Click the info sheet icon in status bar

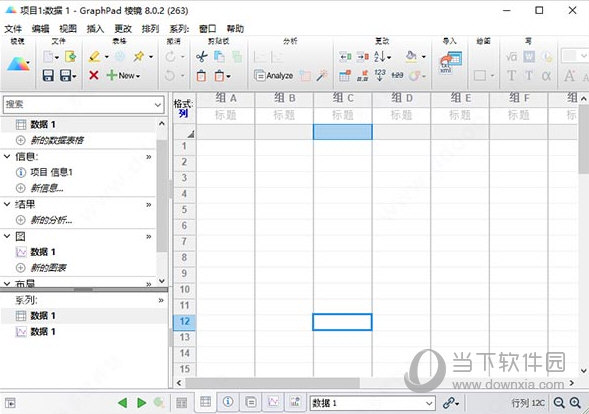coord(228,402)
